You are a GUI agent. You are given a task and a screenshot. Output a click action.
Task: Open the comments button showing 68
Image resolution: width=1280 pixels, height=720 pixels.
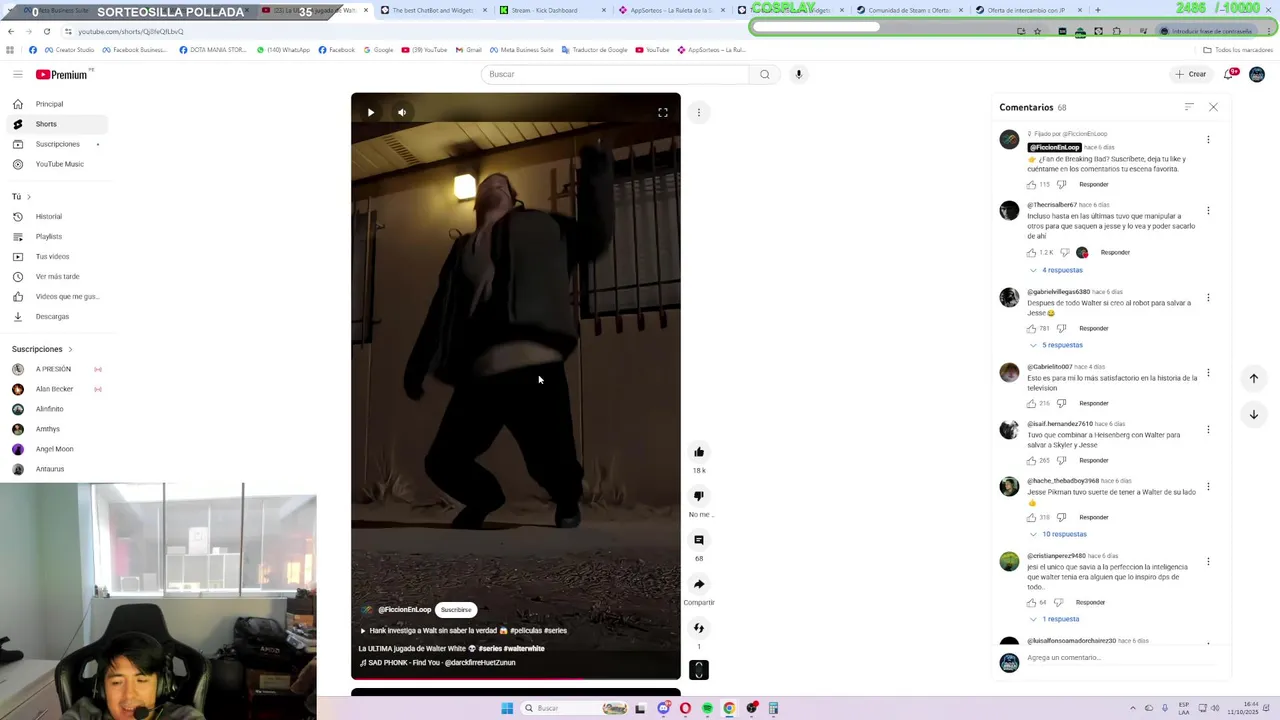(x=699, y=540)
